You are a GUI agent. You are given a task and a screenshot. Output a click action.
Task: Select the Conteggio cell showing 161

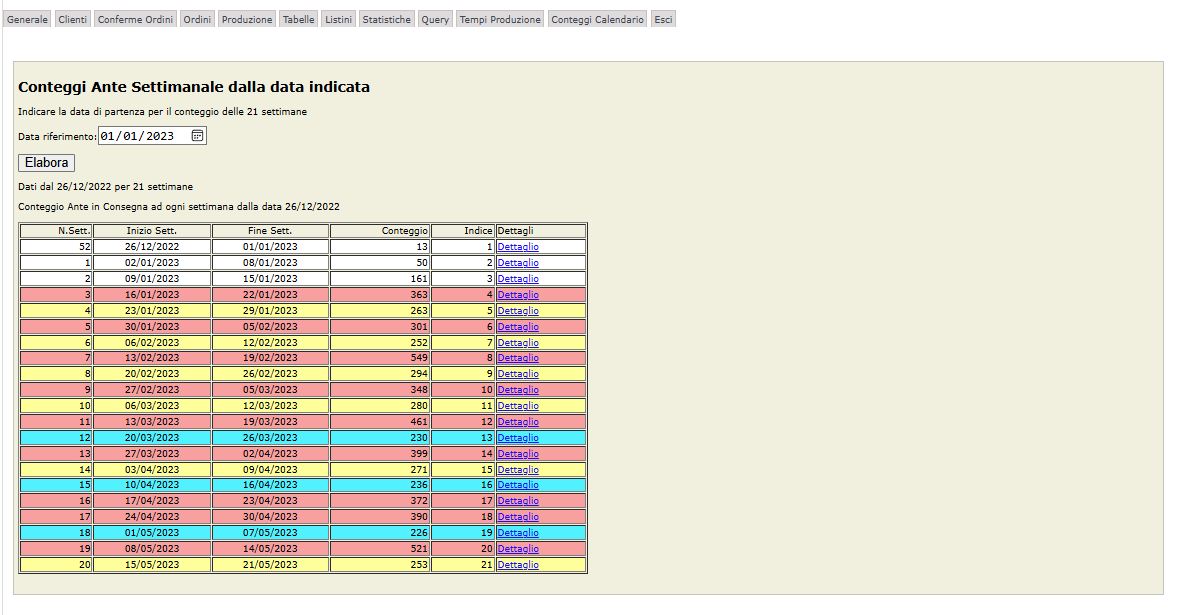(380, 279)
